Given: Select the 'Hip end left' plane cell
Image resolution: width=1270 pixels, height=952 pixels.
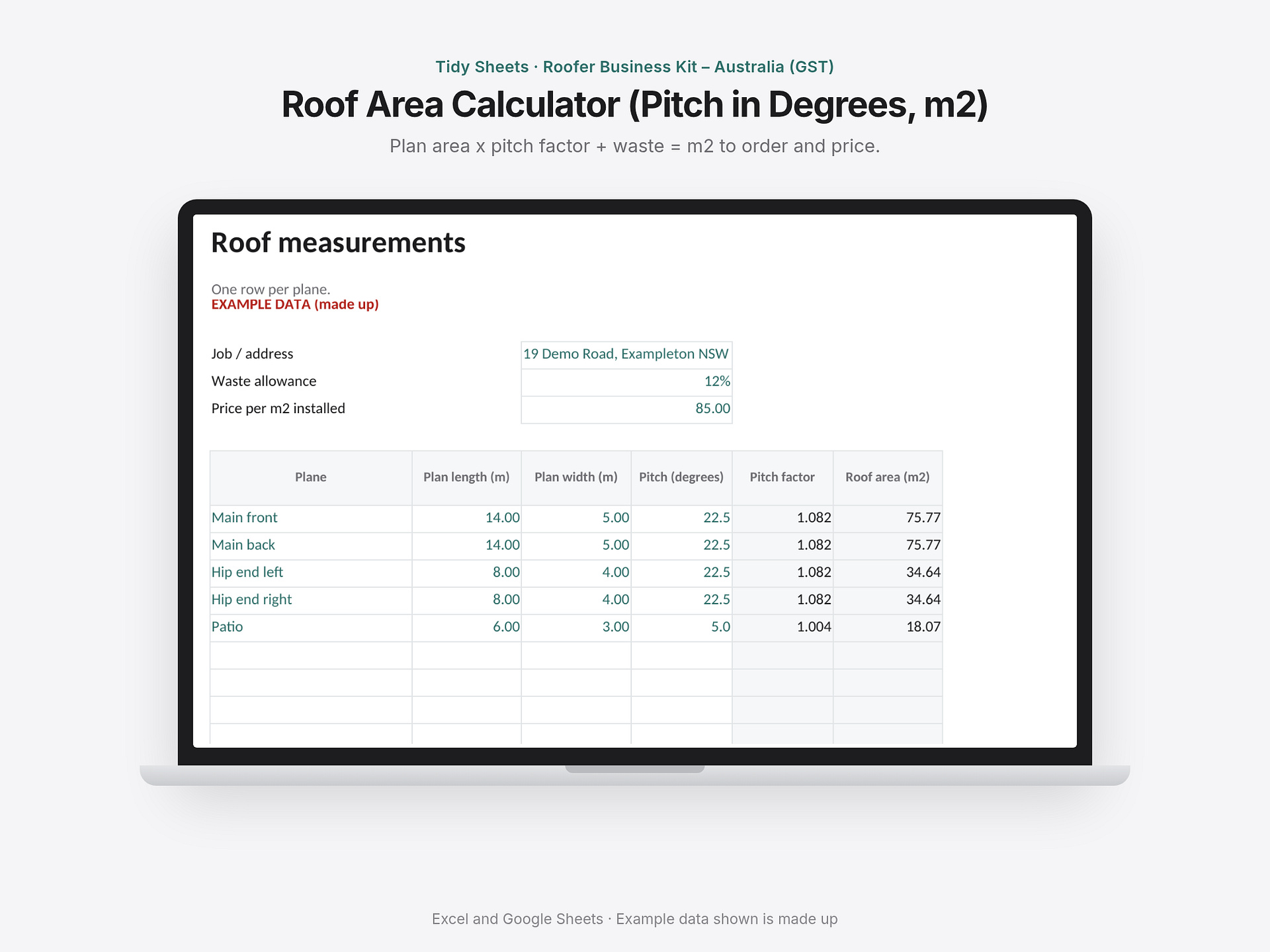Looking at the screenshot, I should [311, 573].
